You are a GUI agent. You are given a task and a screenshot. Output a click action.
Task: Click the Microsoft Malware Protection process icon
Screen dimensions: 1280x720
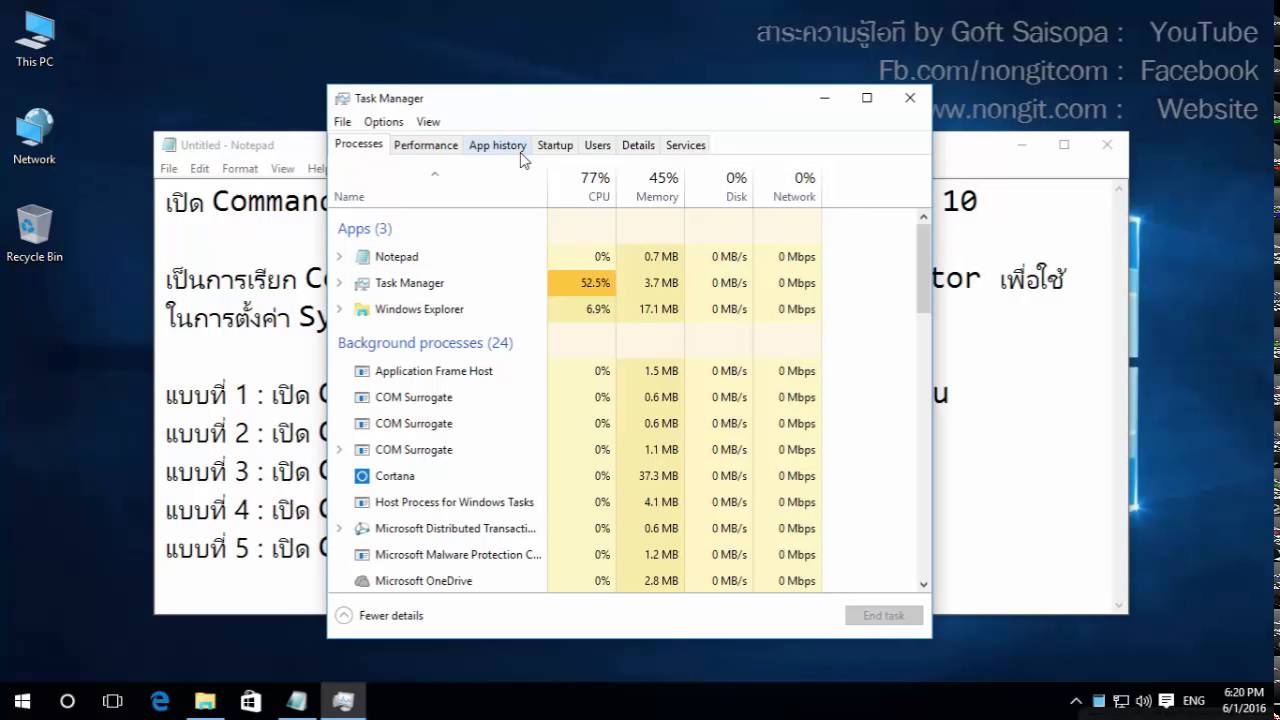click(x=362, y=554)
